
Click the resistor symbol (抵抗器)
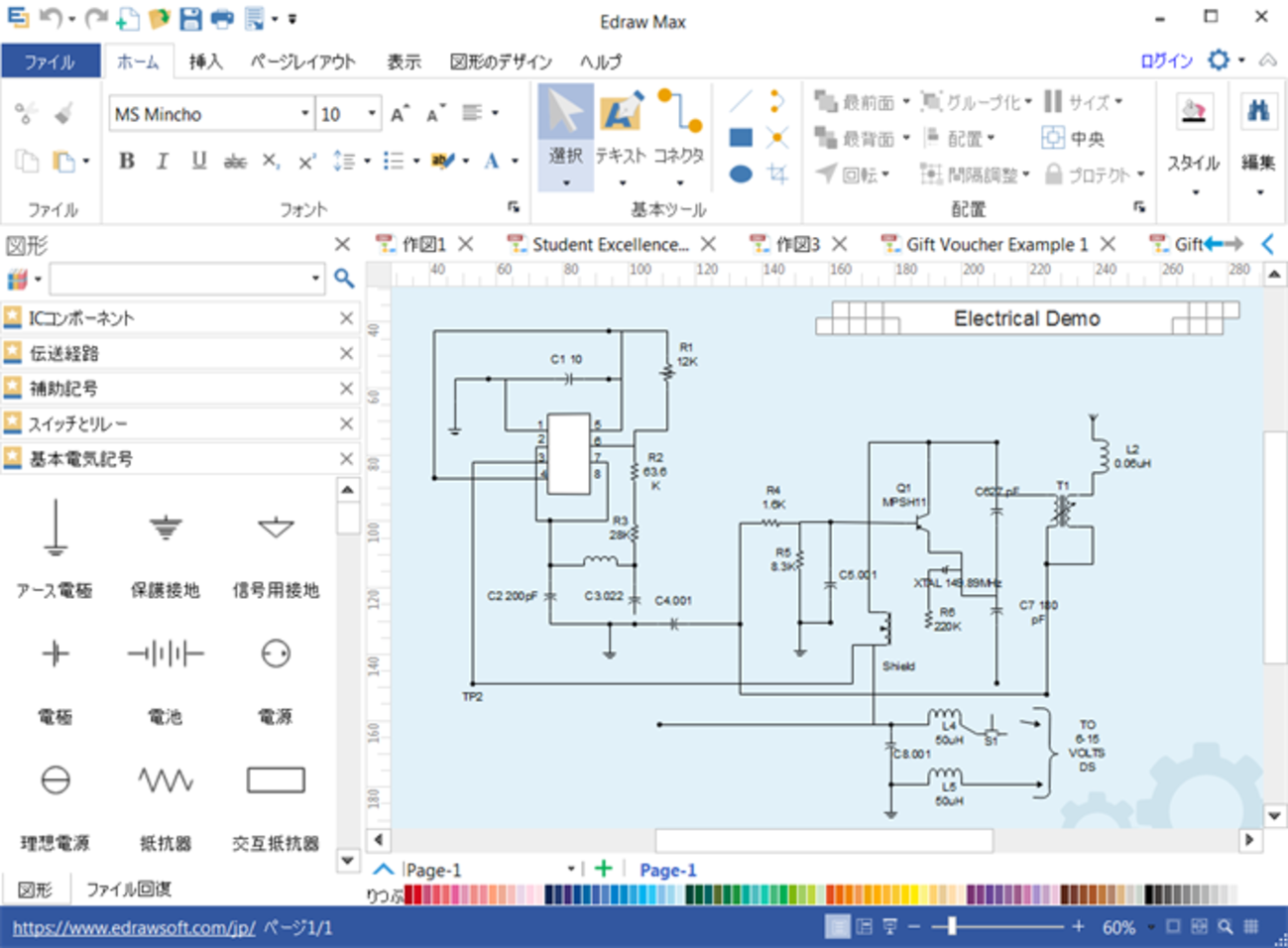tap(166, 781)
